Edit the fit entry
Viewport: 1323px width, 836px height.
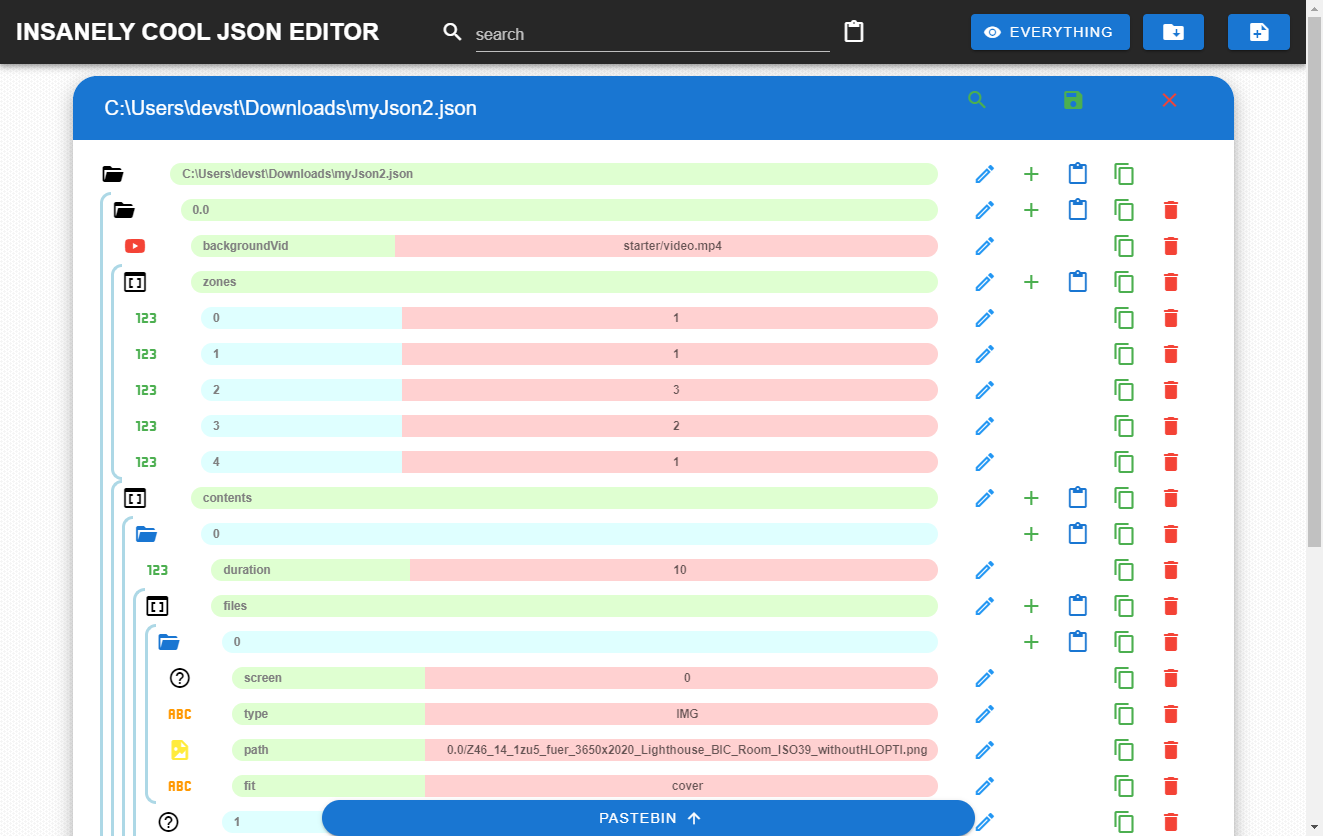click(x=985, y=786)
